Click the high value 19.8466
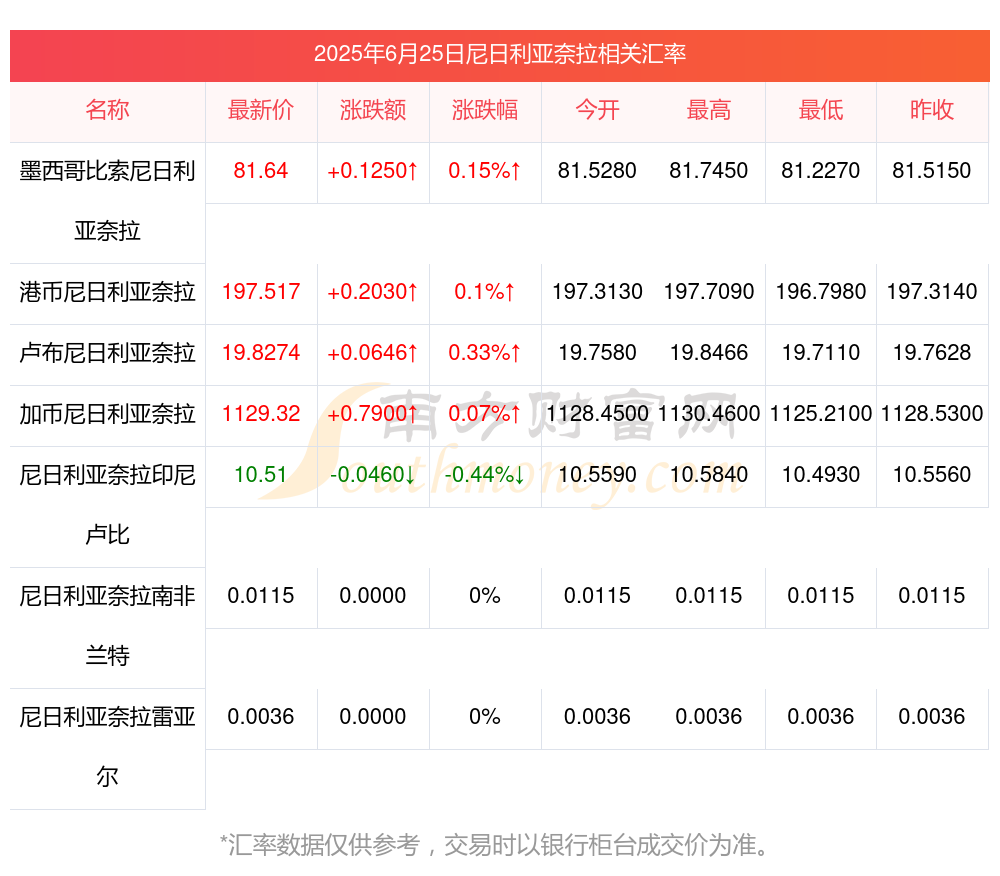 coord(709,353)
